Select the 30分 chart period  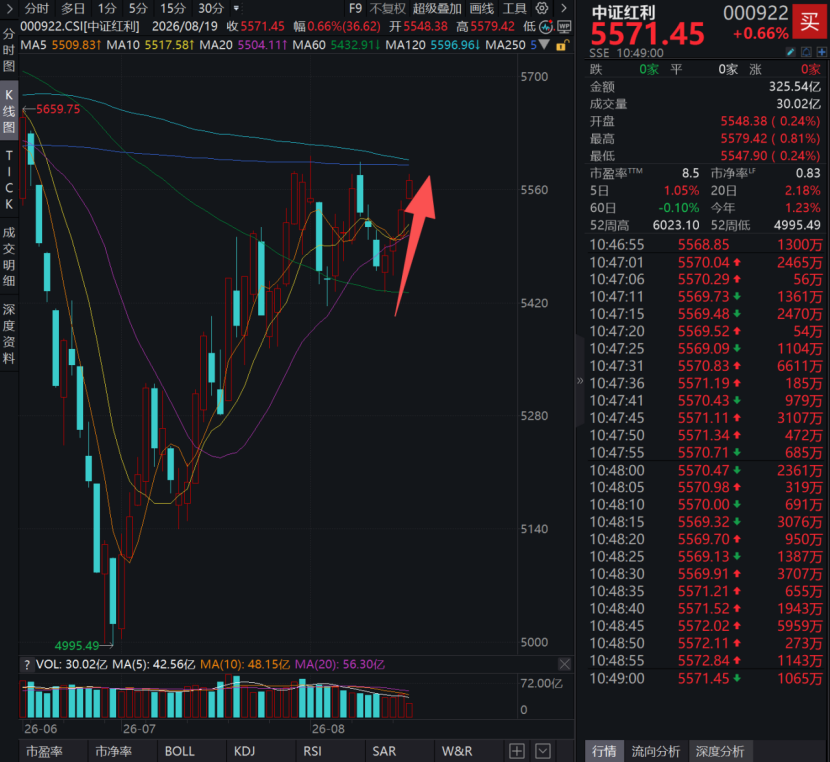(211, 8)
